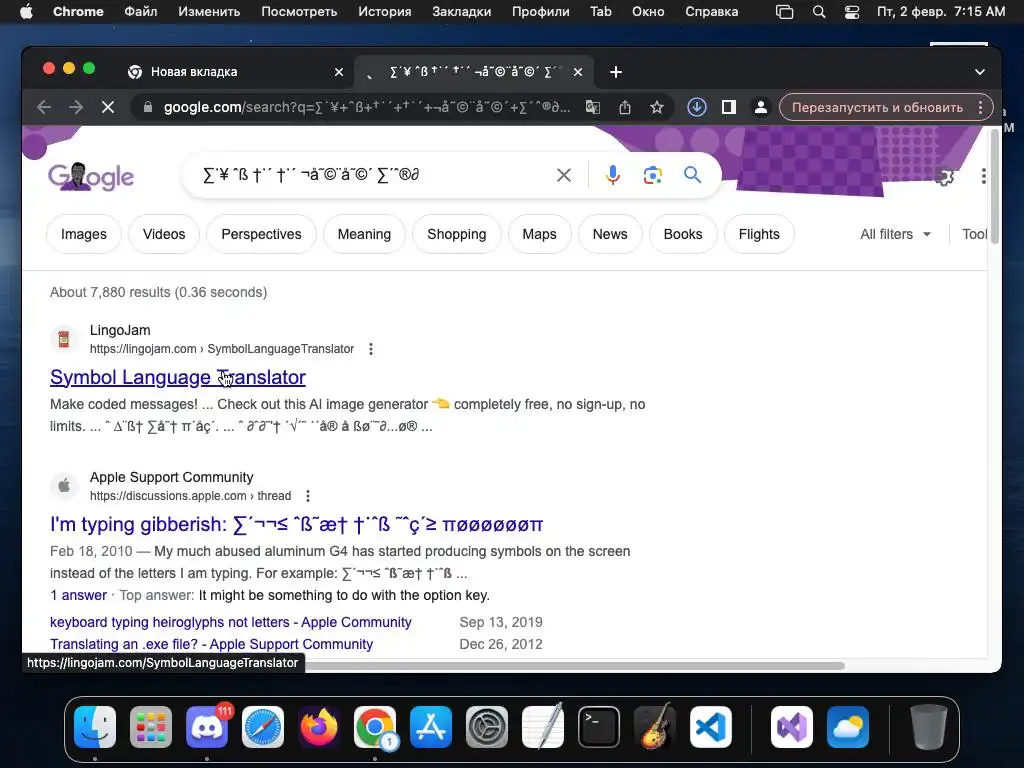Open GarageBand from the dock
The image size is (1024, 768).
(x=655, y=727)
